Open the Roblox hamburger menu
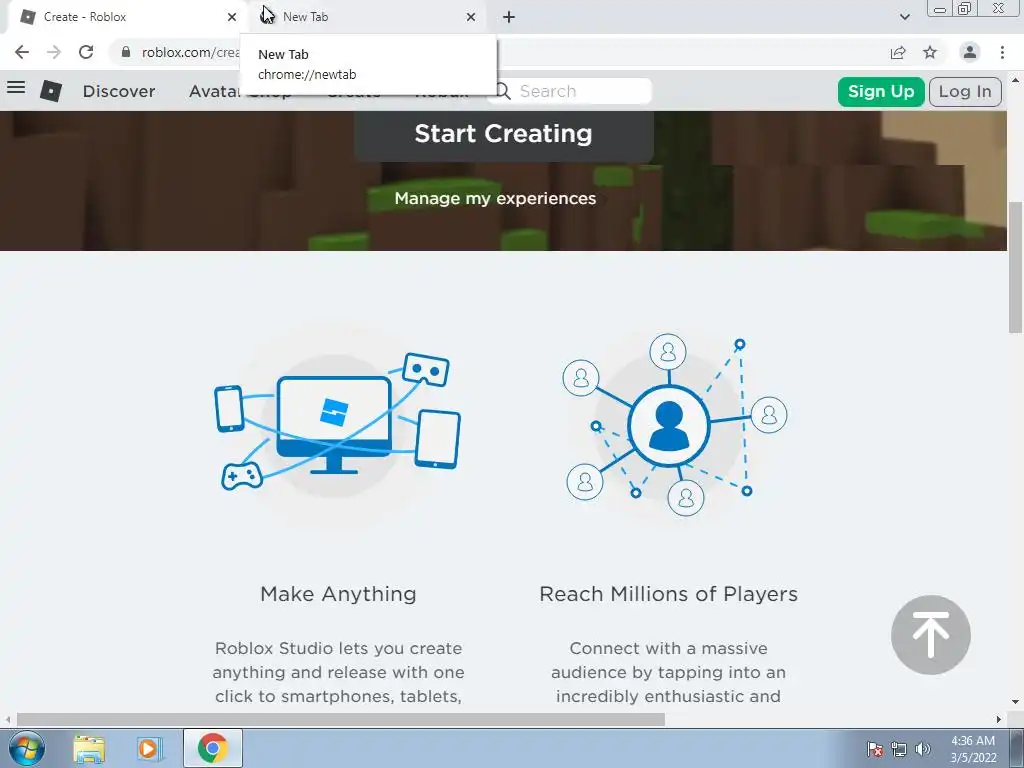 (x=16, y=88)
